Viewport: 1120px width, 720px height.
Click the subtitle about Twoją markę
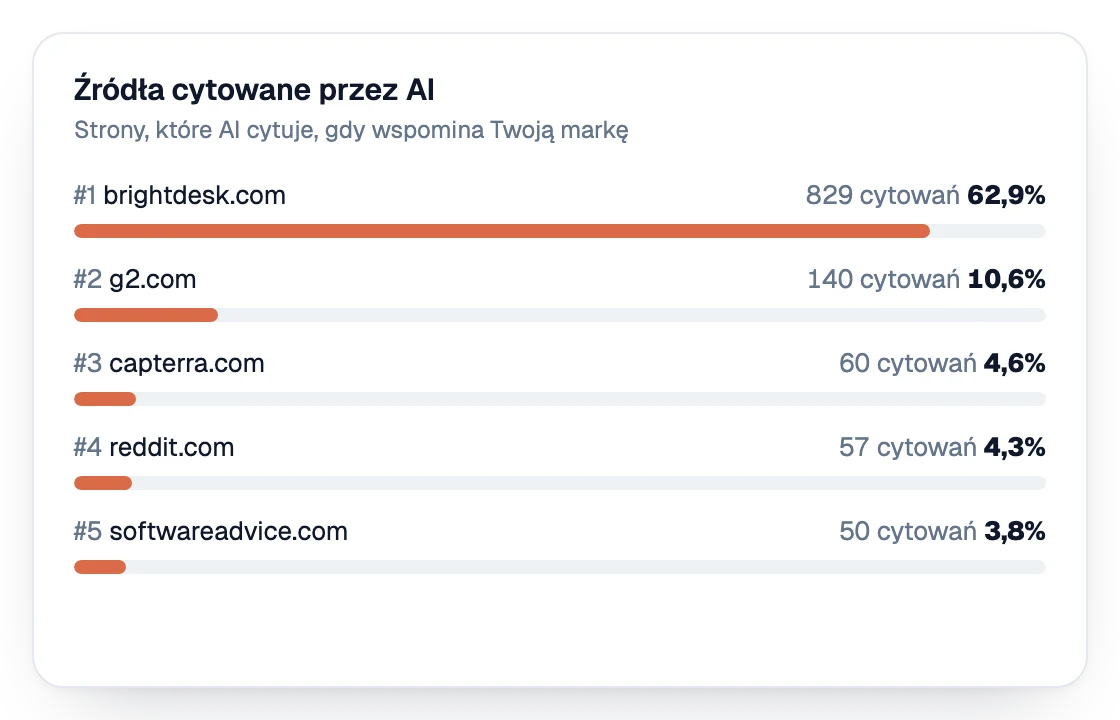[x=351, y=131]
